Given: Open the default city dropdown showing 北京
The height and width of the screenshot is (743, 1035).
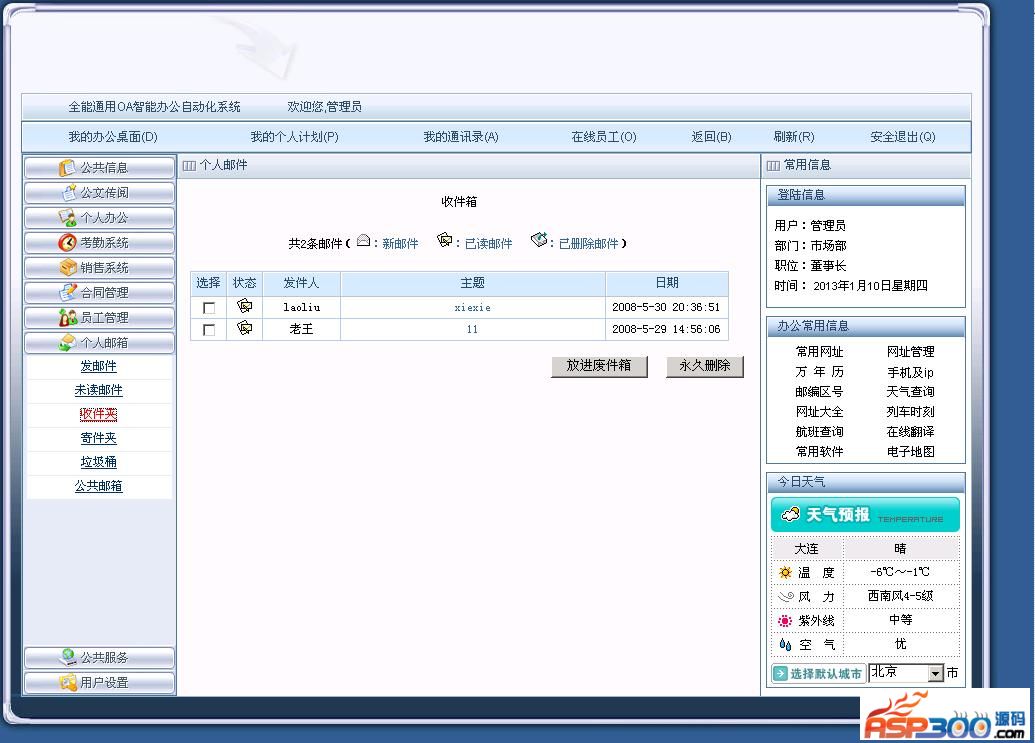Looking at the screenshot, I should tap(935, 674).
